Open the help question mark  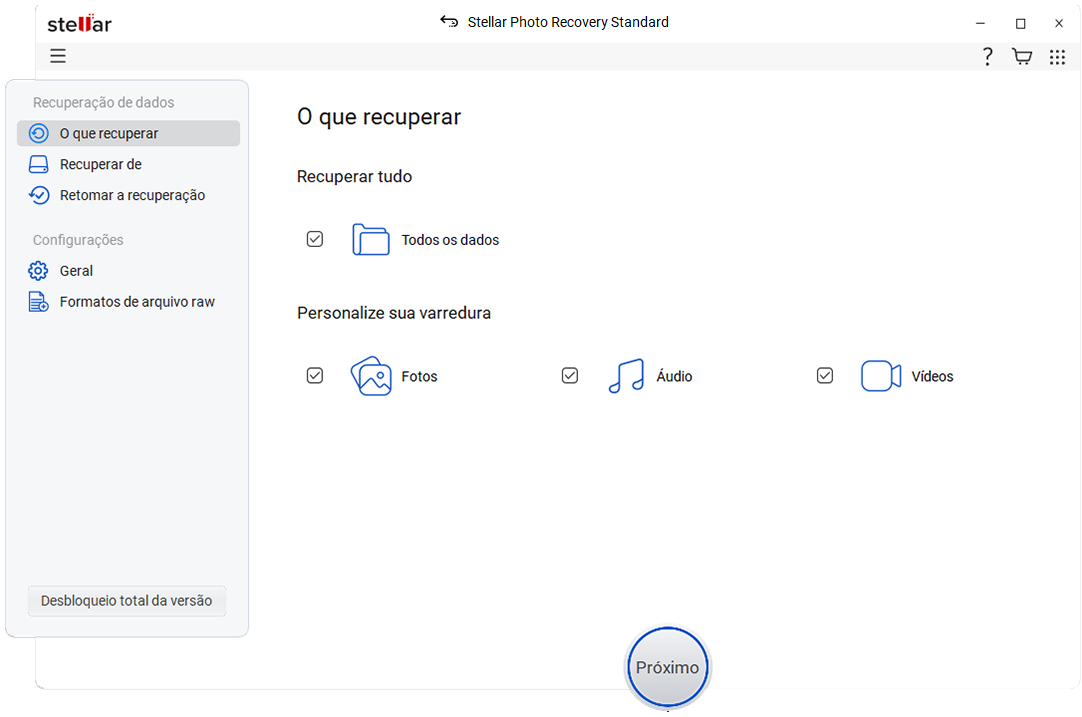click(987, 57)
